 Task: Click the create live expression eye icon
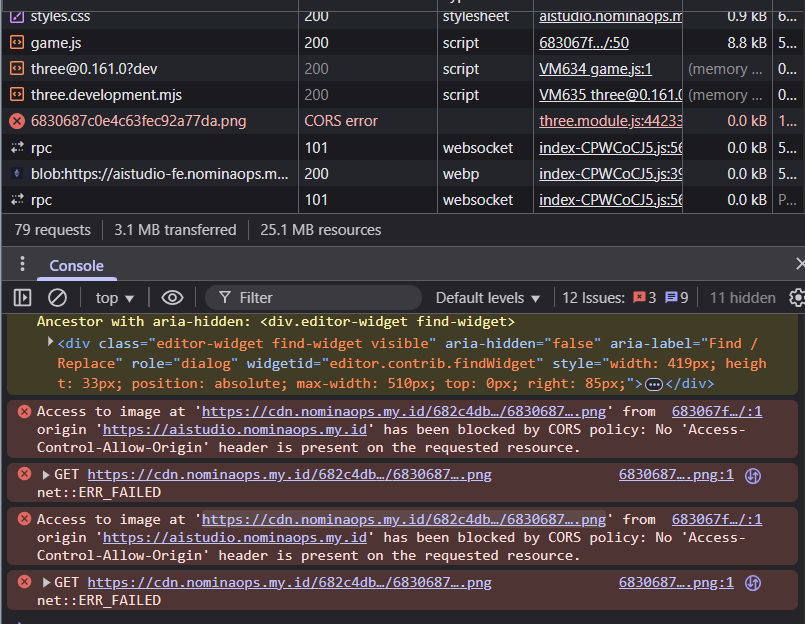(171, 297)
